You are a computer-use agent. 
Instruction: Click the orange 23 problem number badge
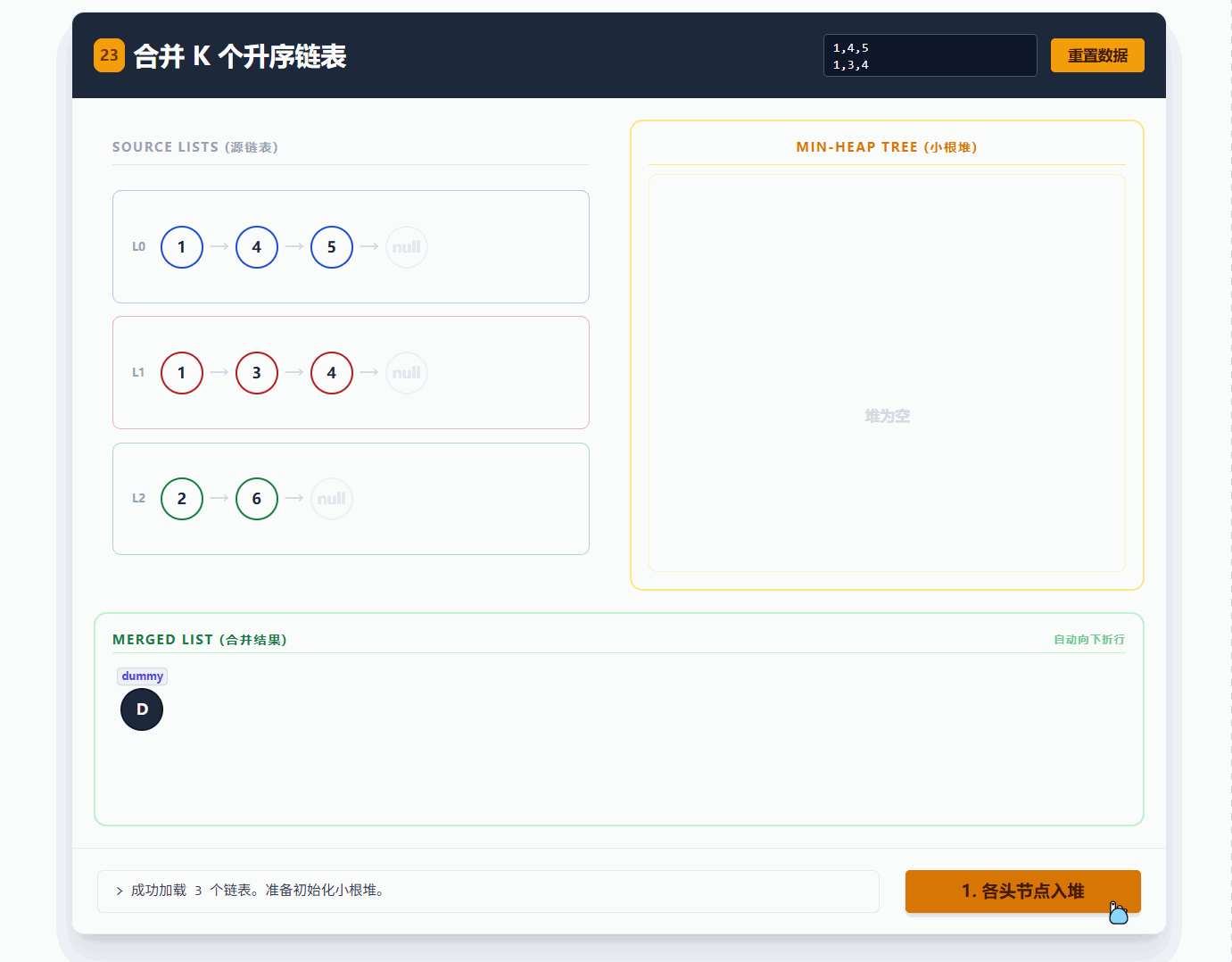109,55
